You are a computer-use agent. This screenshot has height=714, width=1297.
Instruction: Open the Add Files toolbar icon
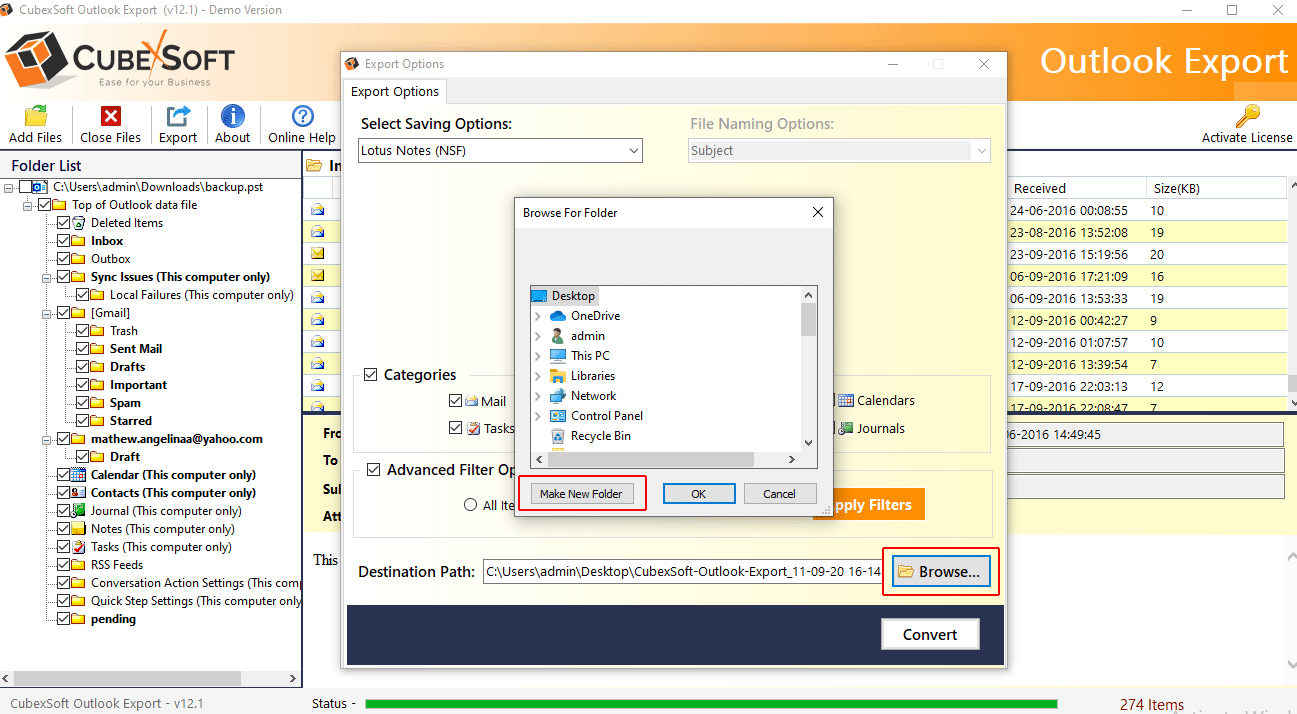(x=36, y=116)
